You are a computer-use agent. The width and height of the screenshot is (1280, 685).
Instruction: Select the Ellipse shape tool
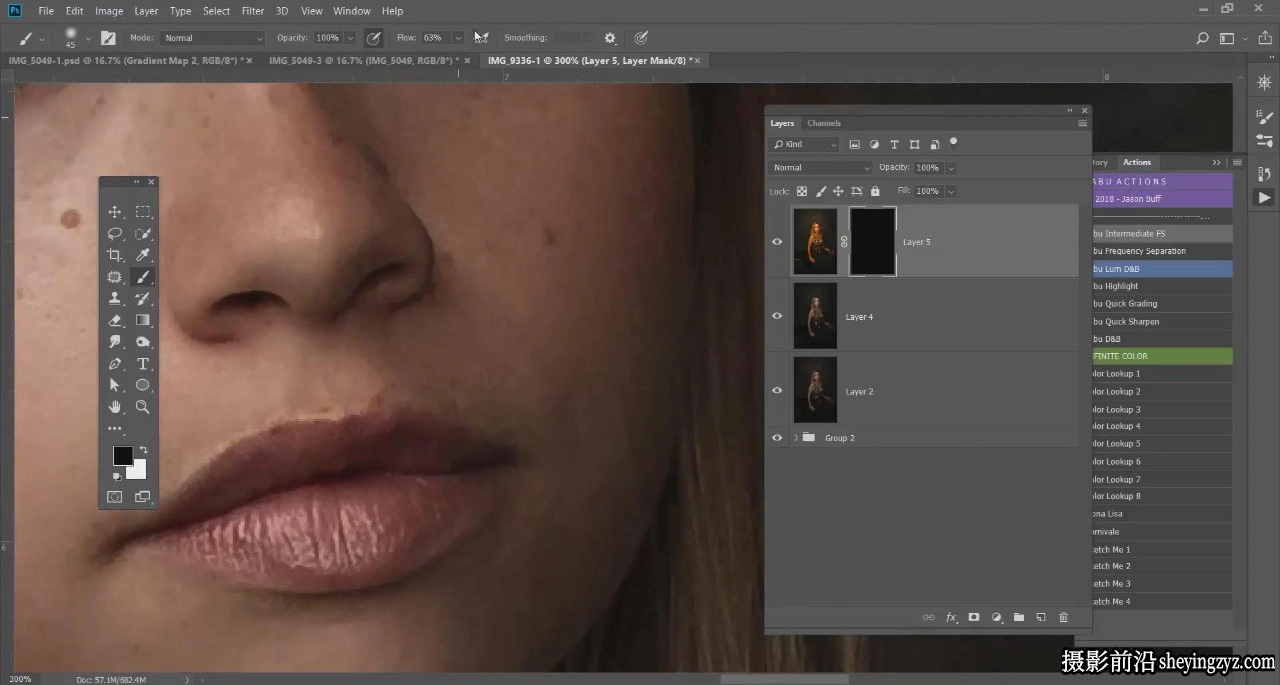pos(143,385)
